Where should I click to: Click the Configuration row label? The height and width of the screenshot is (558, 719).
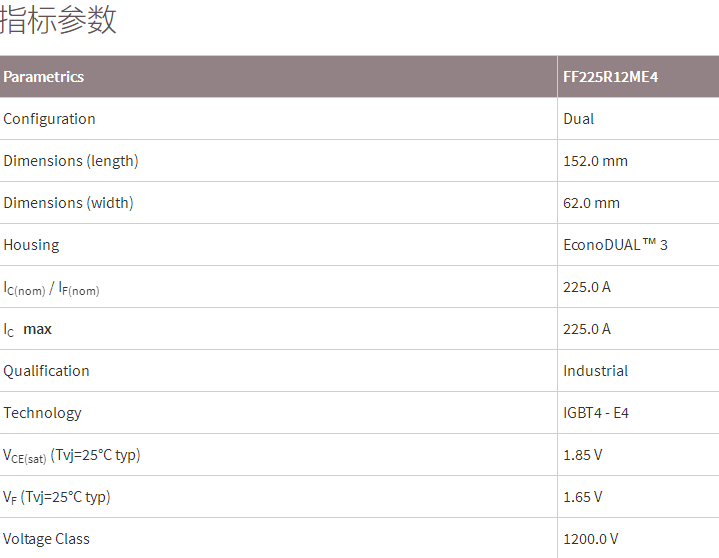pyautogui.click(x=50, y=119)
